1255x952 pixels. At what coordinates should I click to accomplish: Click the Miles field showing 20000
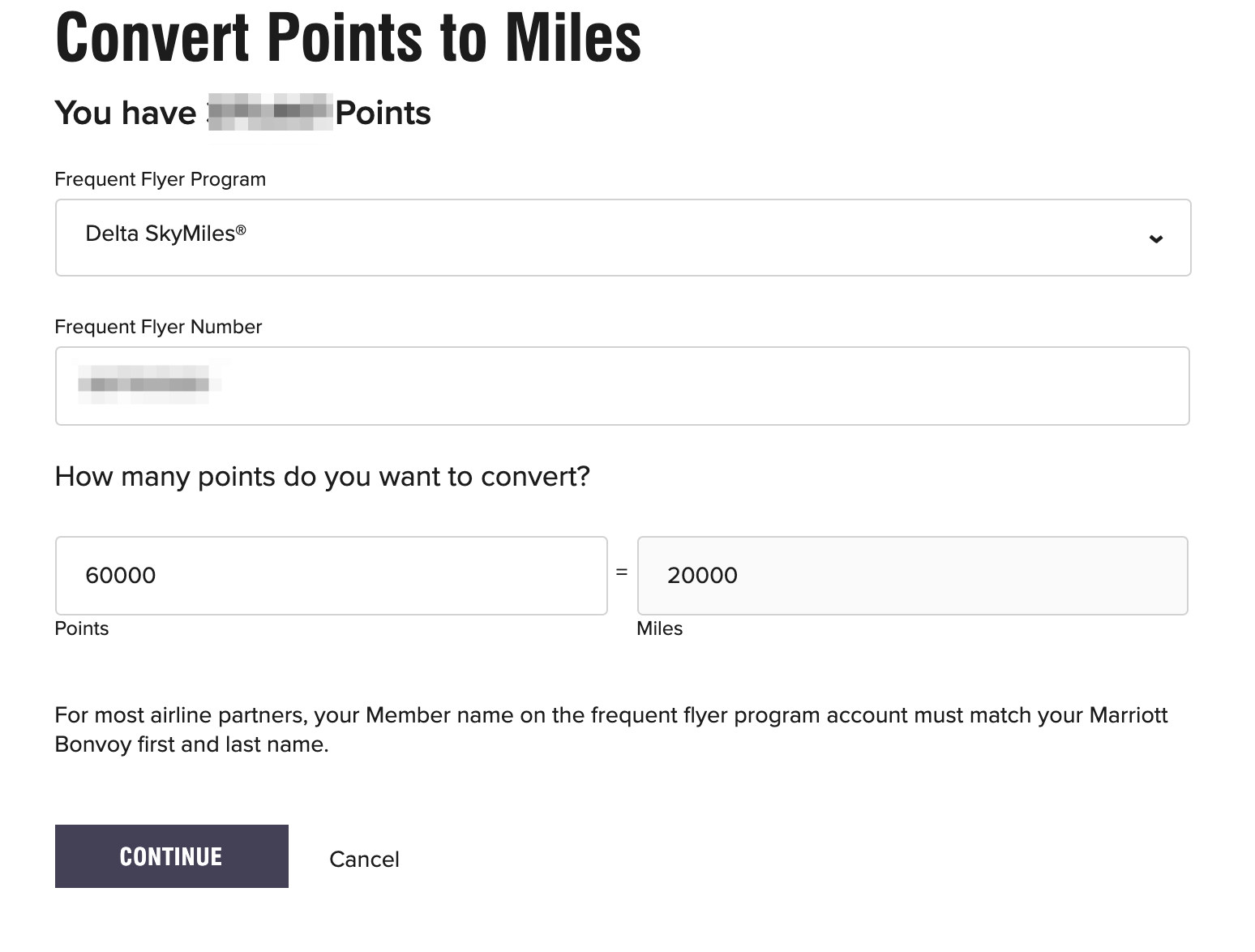pos(912,575)
